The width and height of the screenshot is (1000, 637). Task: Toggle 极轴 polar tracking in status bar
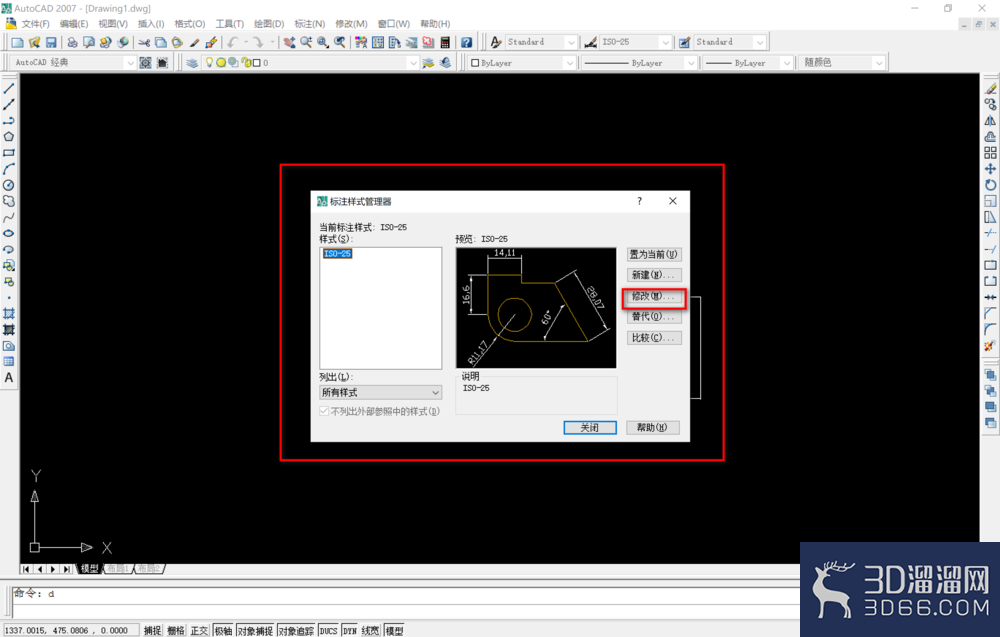[x=223, y=631]
